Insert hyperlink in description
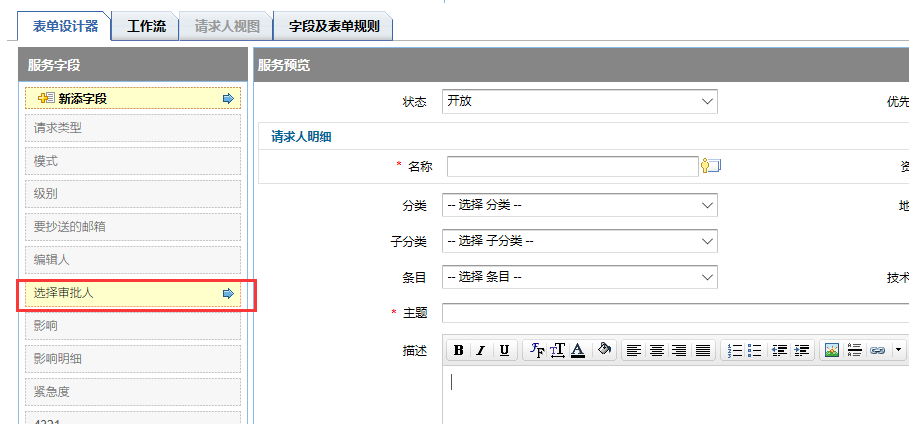909x424 pixels. pyautogui.click(x=877, y=350)
